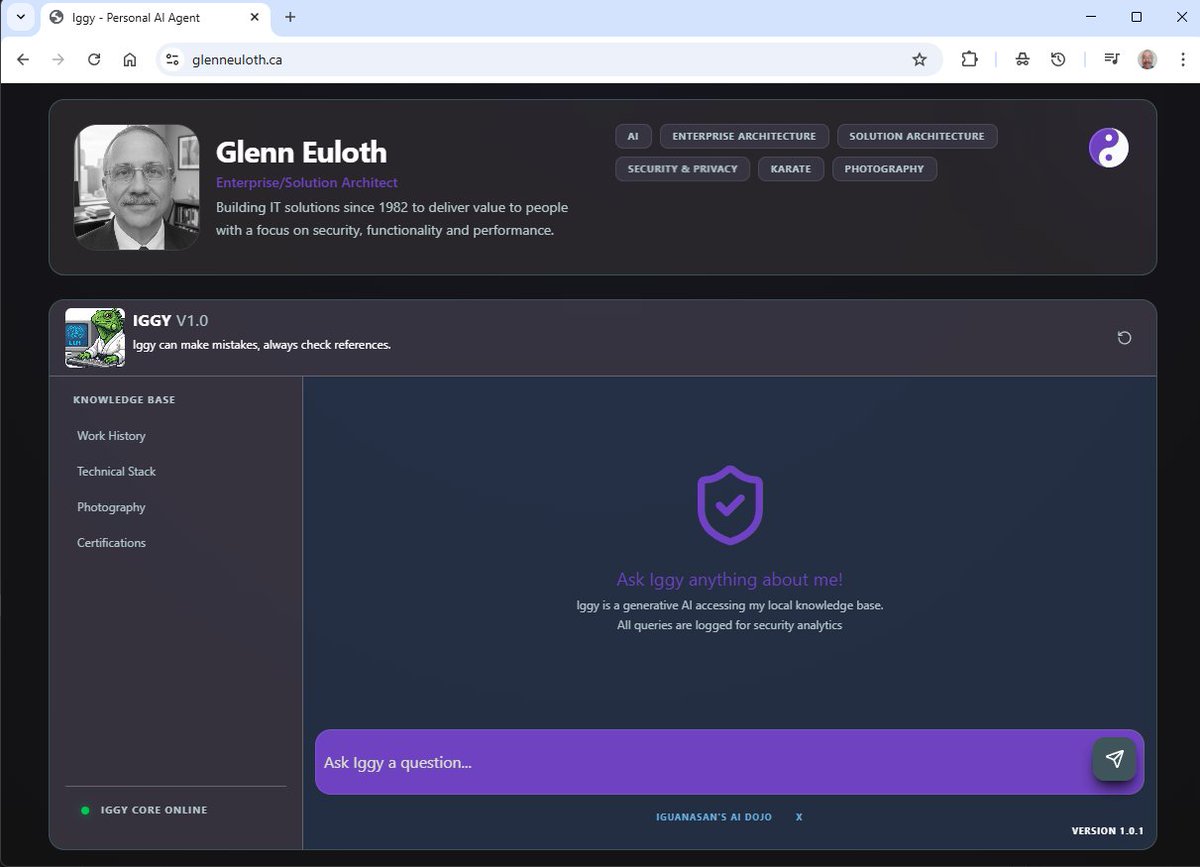Click the Ask Iggy anything about me text
This screenshot has height=867, width=1200.
point(730,579)
